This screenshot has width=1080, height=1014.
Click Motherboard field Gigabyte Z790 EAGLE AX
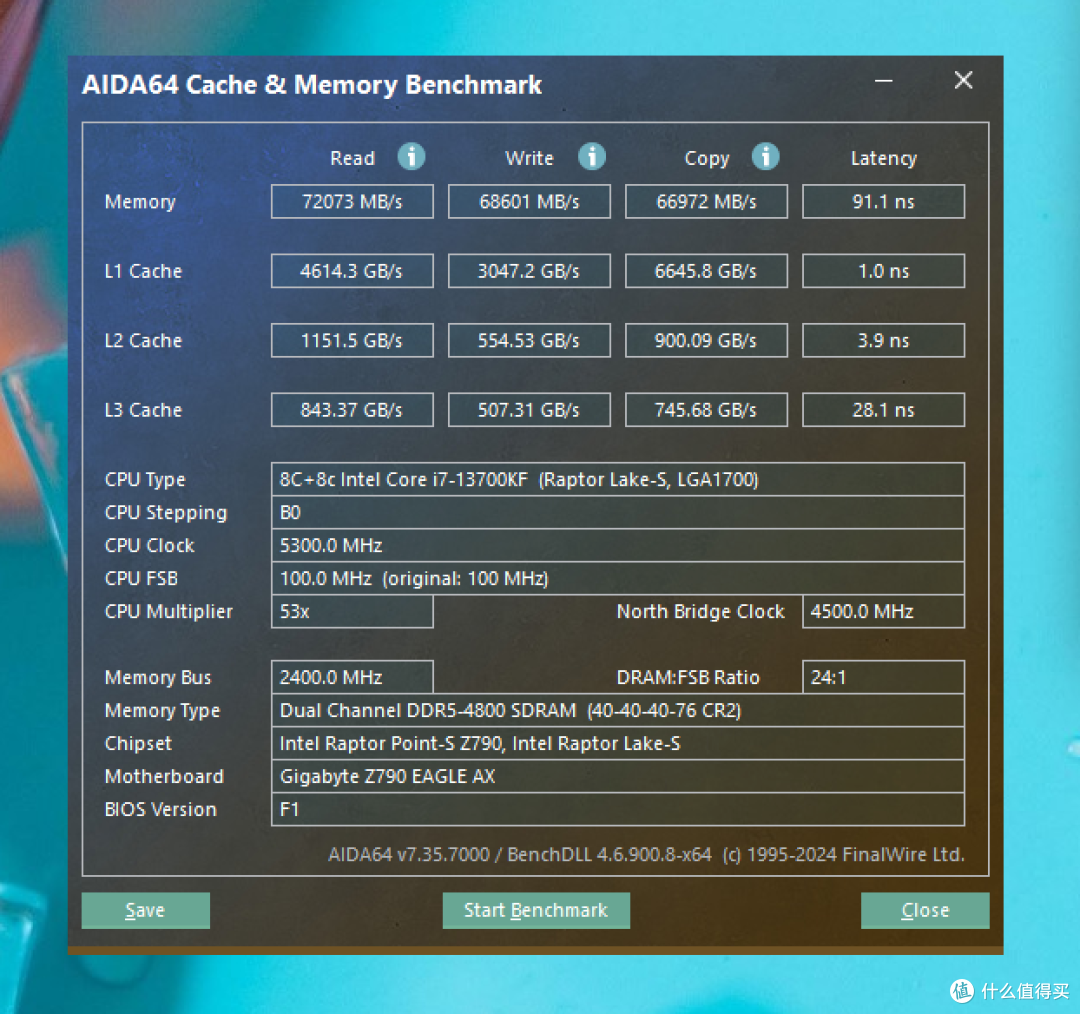click(618, 776)
